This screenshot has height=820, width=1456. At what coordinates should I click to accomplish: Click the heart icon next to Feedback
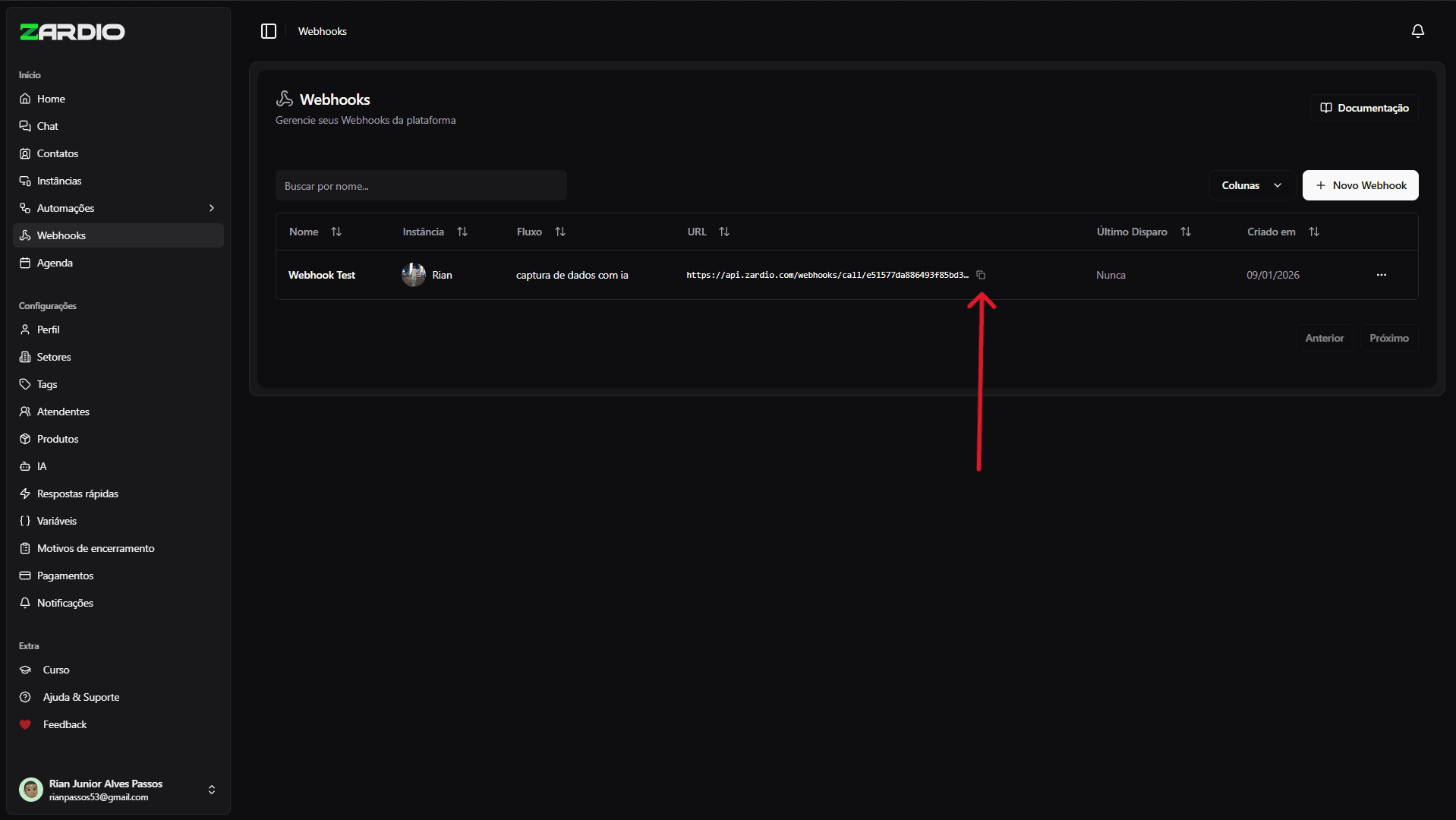coord(25,724)
